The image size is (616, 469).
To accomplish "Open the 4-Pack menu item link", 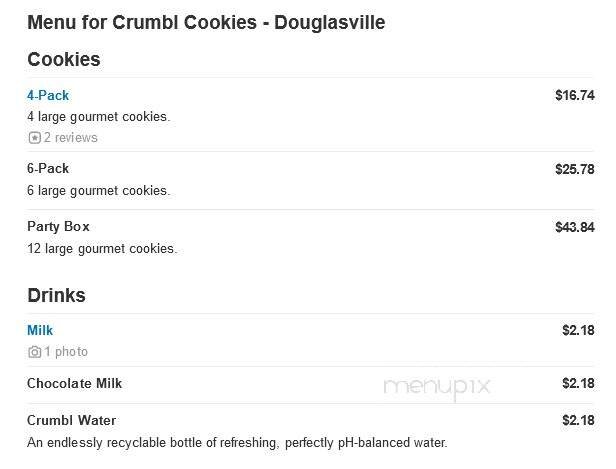I will [x=48, y=96].
